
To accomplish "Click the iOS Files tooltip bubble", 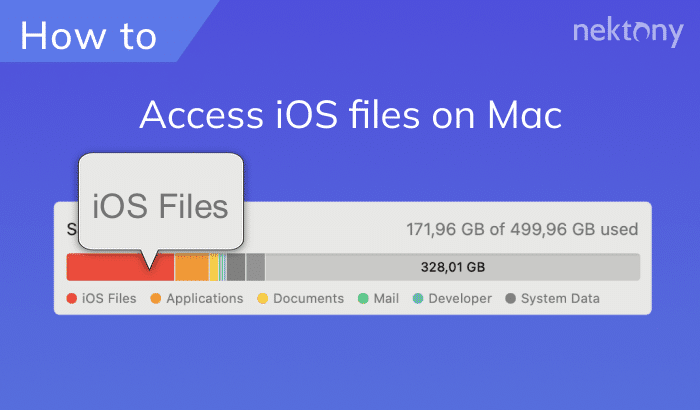I will (x=160, y=207).
